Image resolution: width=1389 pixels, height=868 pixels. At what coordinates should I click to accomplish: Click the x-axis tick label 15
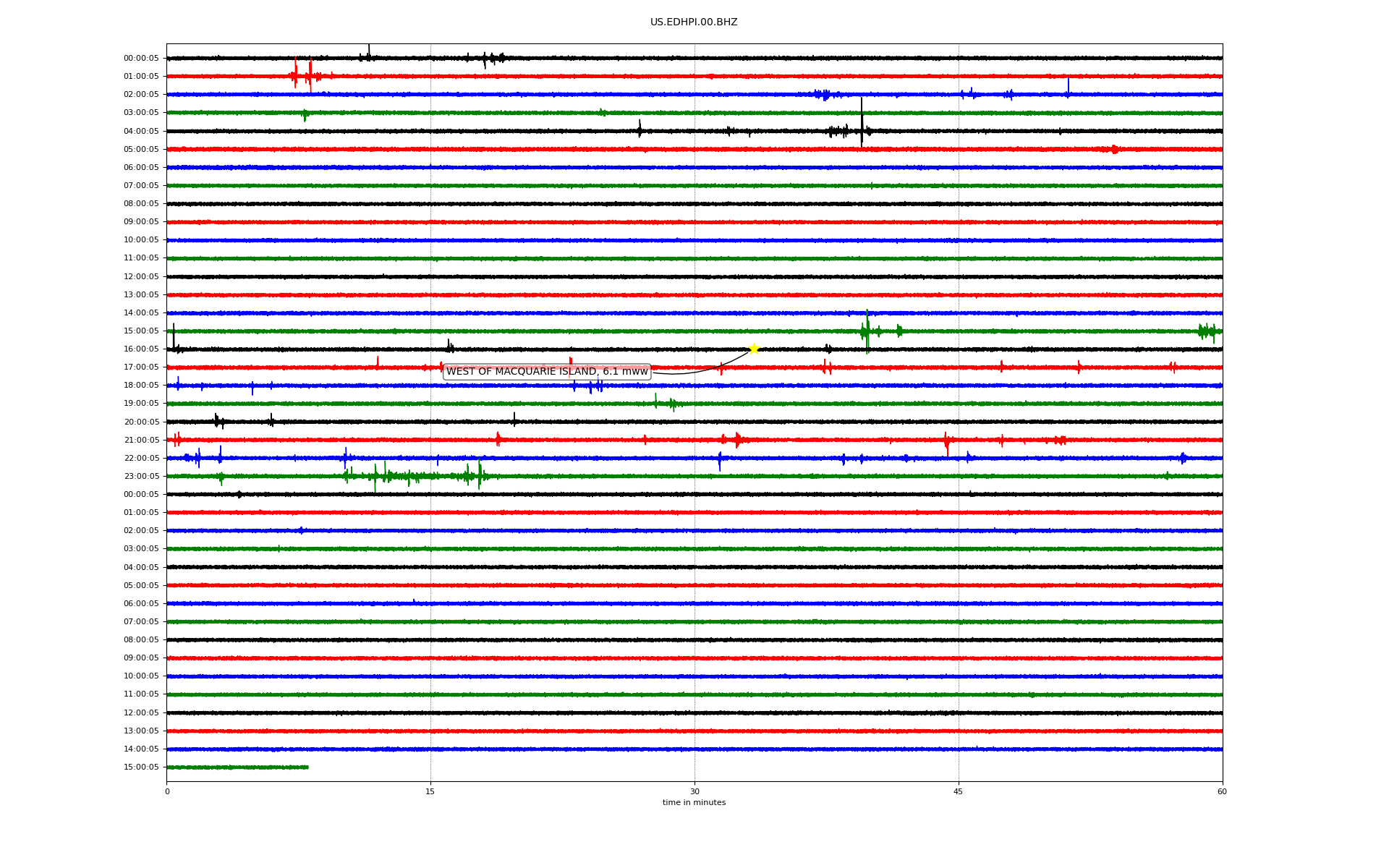coord(430,791)
